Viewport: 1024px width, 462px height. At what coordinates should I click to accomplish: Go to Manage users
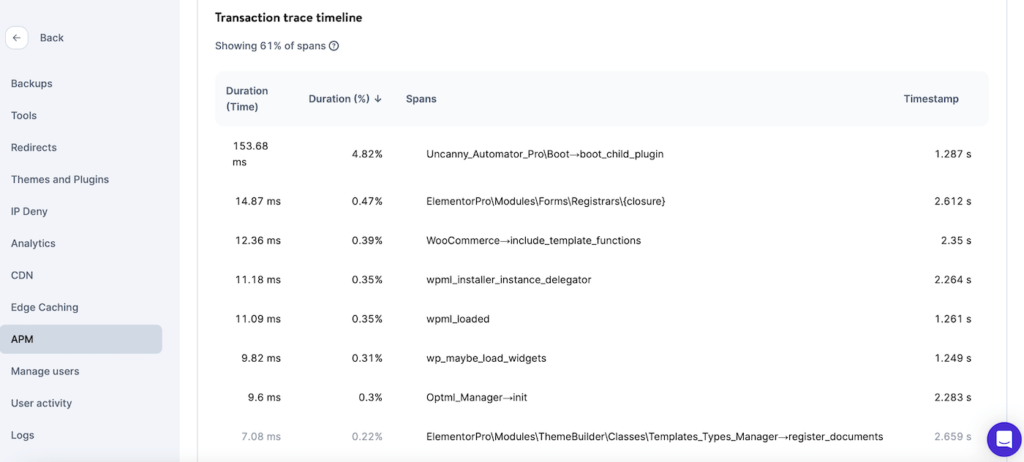coord(45,372)
